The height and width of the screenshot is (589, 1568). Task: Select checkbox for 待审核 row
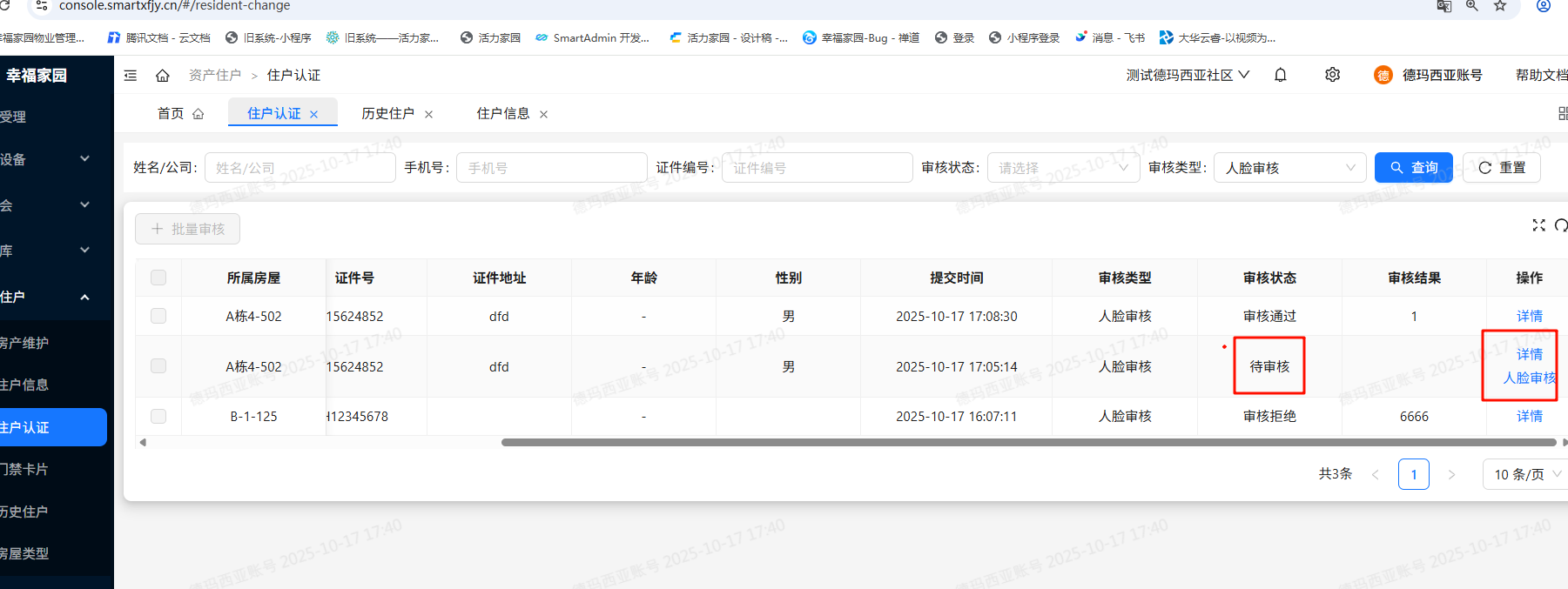(x=158, y=366)
